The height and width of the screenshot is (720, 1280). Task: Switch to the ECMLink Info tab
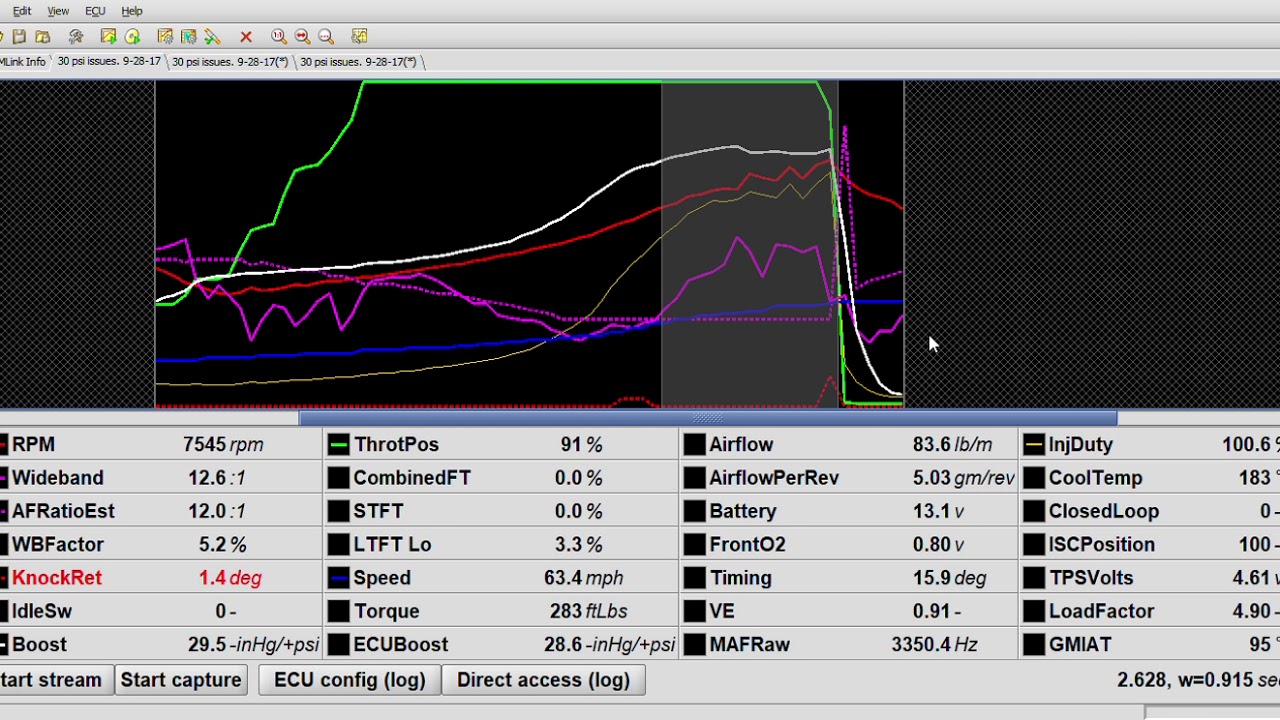[23, 61]
